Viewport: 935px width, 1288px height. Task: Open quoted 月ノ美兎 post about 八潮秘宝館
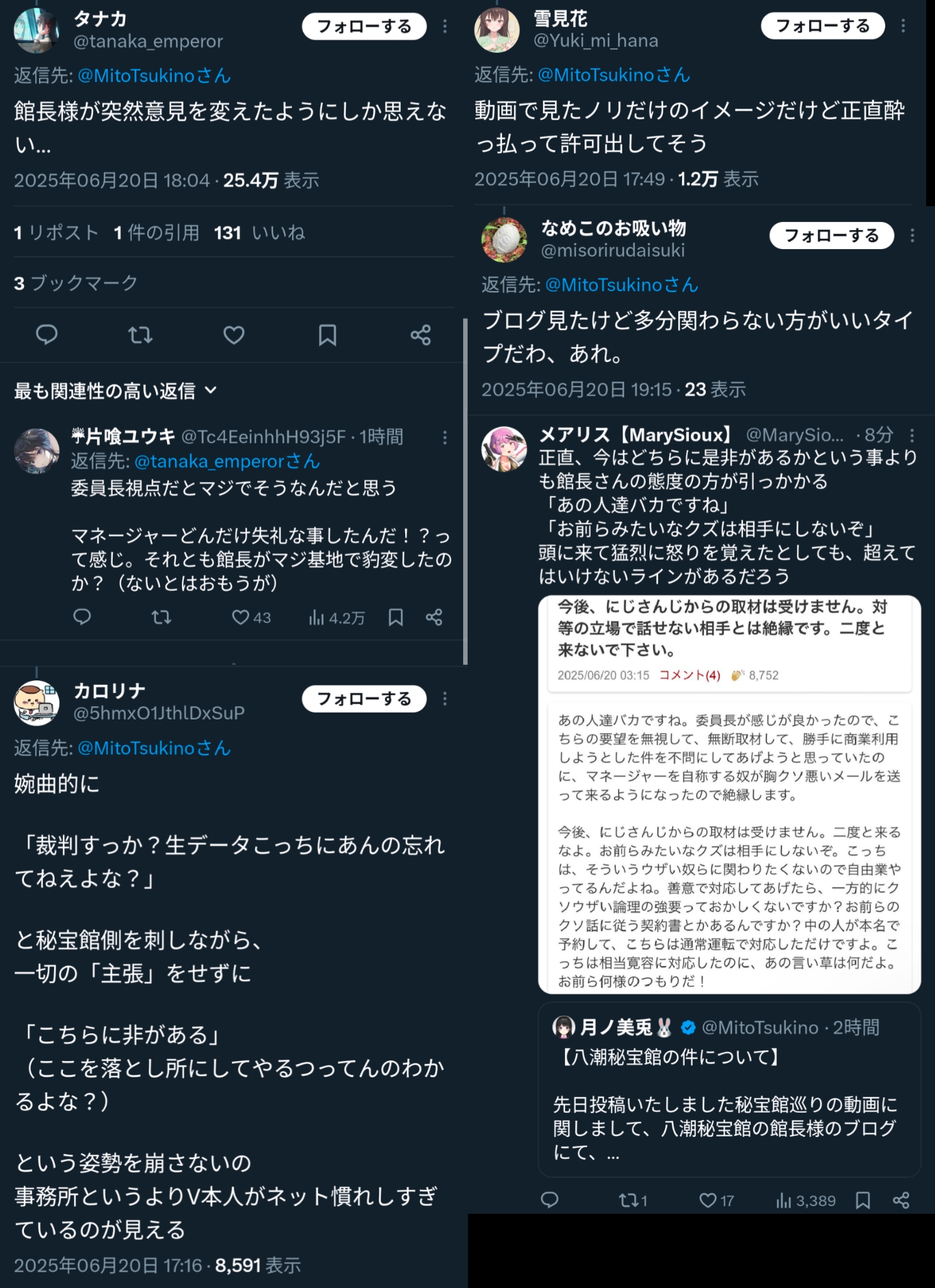click(x=729, y=1089)
